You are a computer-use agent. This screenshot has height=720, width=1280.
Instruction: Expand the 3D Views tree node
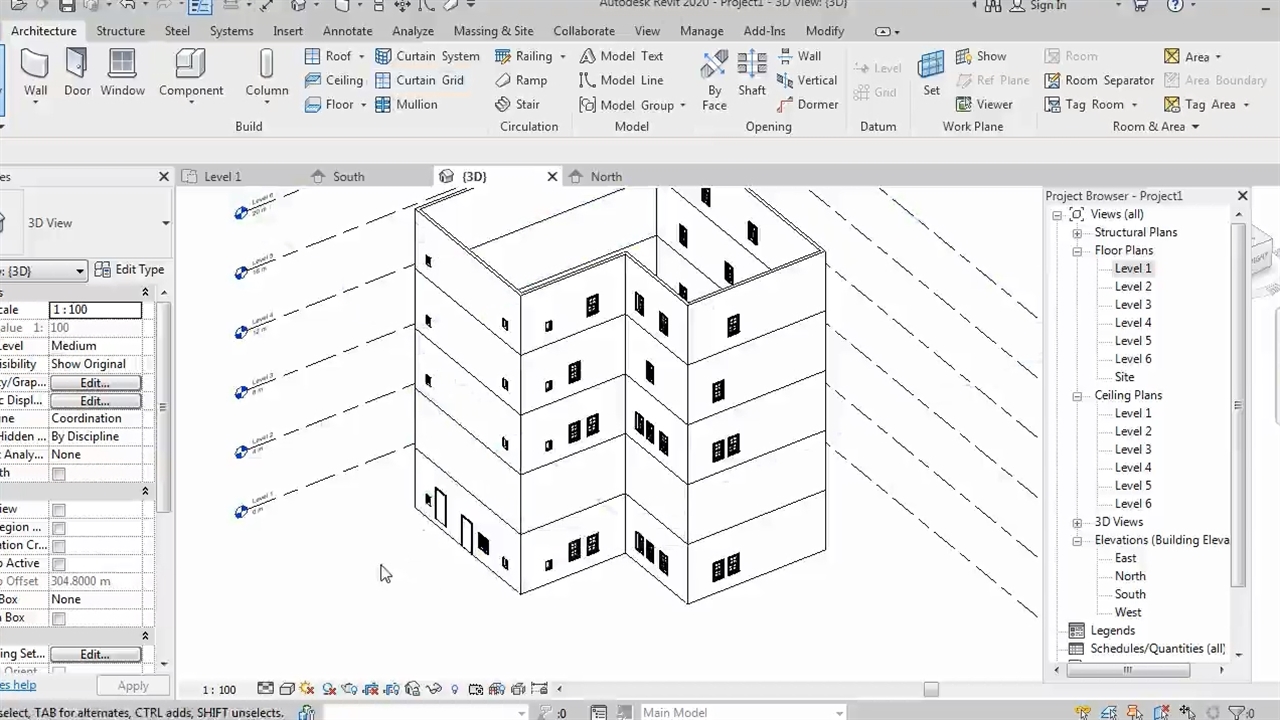[x=1078, y=522]
